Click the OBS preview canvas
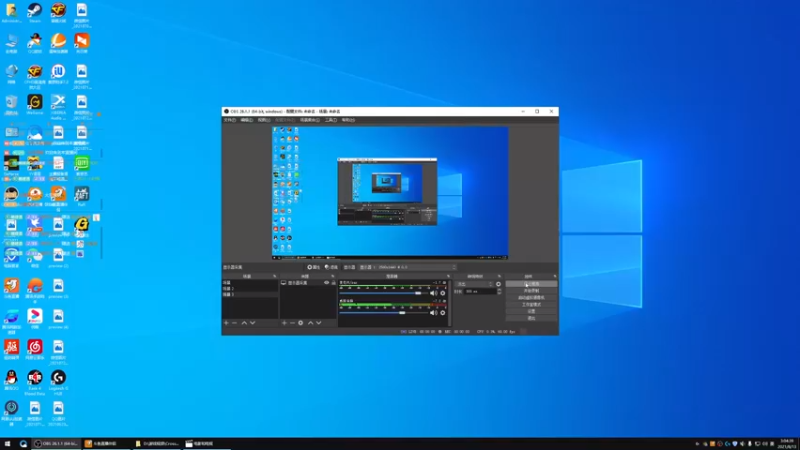This screenshot has width=800, height=450. (x=390, y=193)
